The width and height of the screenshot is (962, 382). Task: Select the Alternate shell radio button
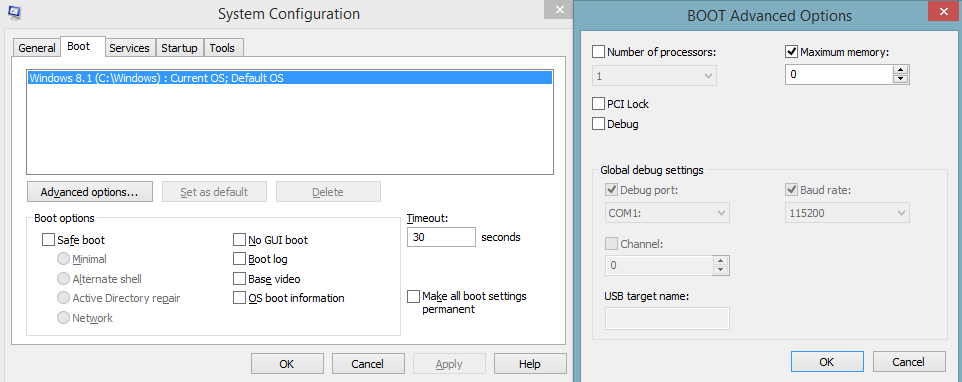63,278
